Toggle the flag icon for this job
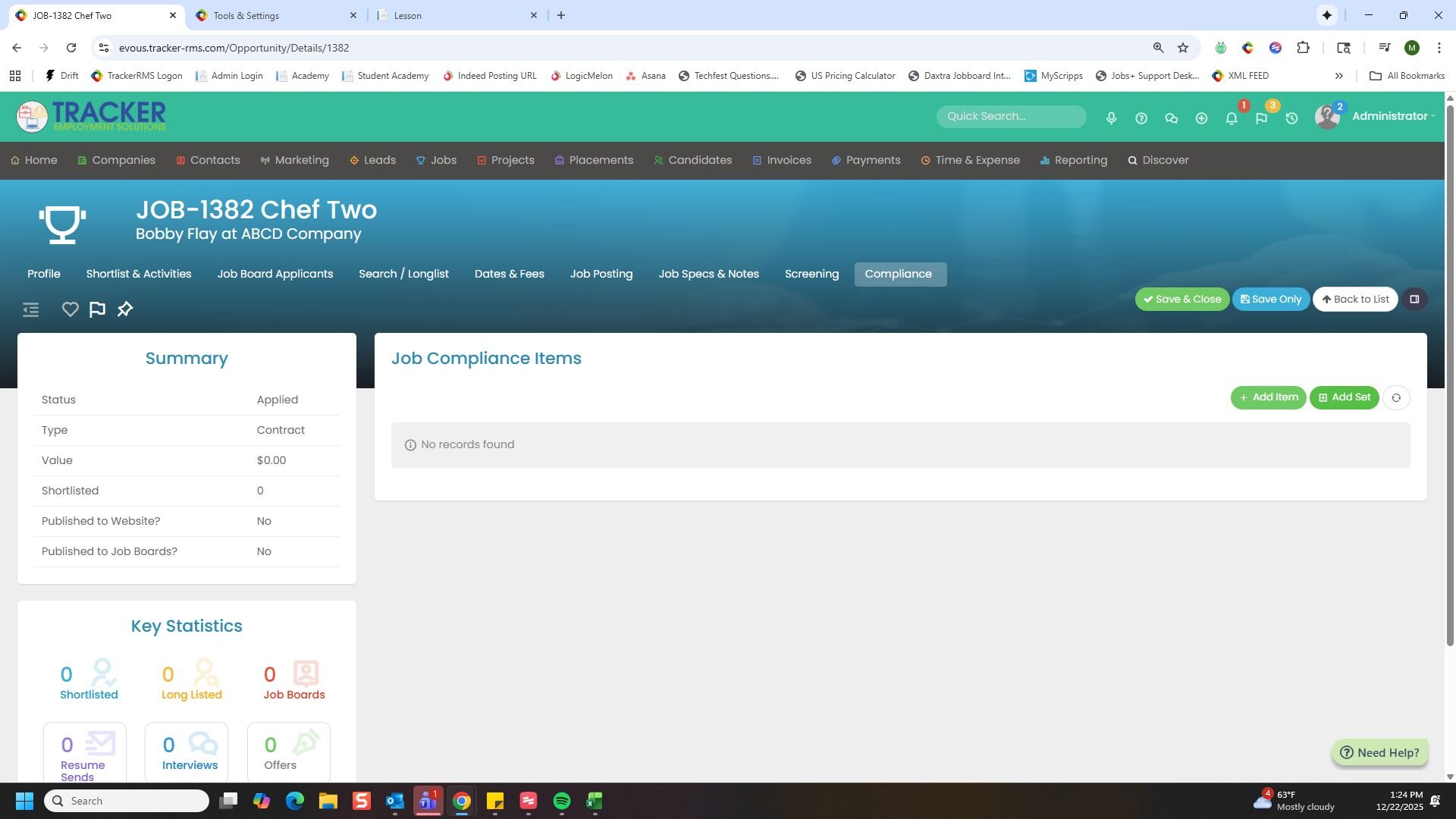This screenshot has width=1456, height=819. coord(97,309)
